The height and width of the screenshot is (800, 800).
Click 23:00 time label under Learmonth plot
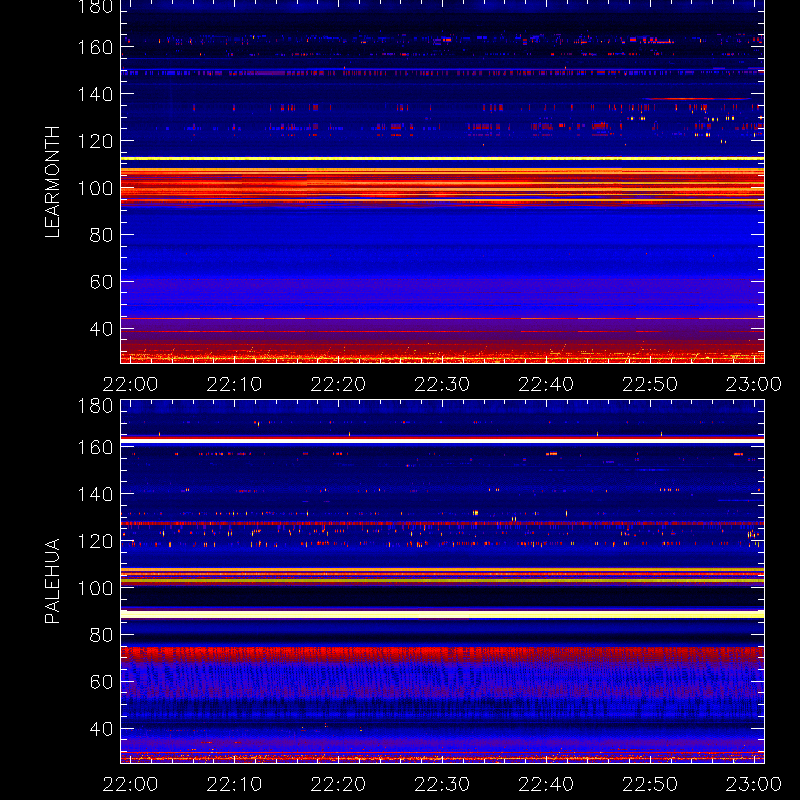click(754, 384)
